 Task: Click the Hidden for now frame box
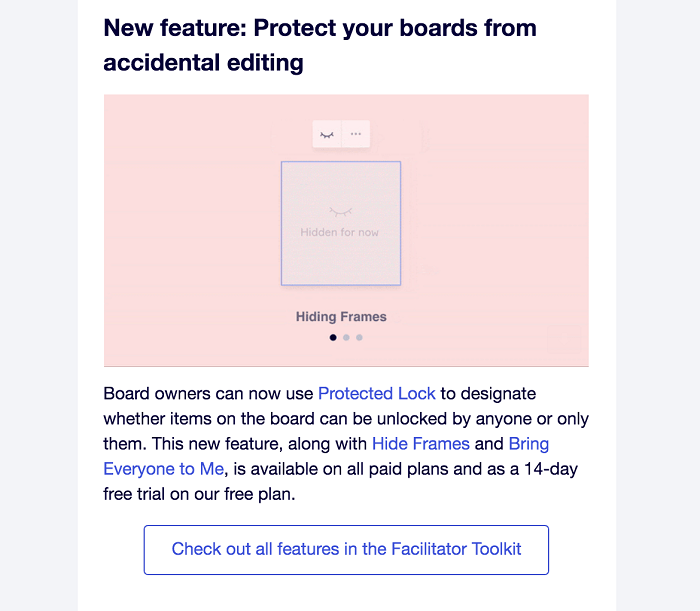coord(341,223)
